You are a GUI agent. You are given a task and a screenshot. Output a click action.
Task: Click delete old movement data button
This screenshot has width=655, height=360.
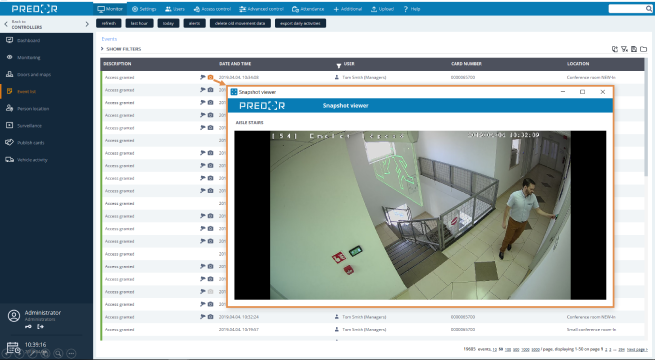pyautogui.click(x=240, y=23)
